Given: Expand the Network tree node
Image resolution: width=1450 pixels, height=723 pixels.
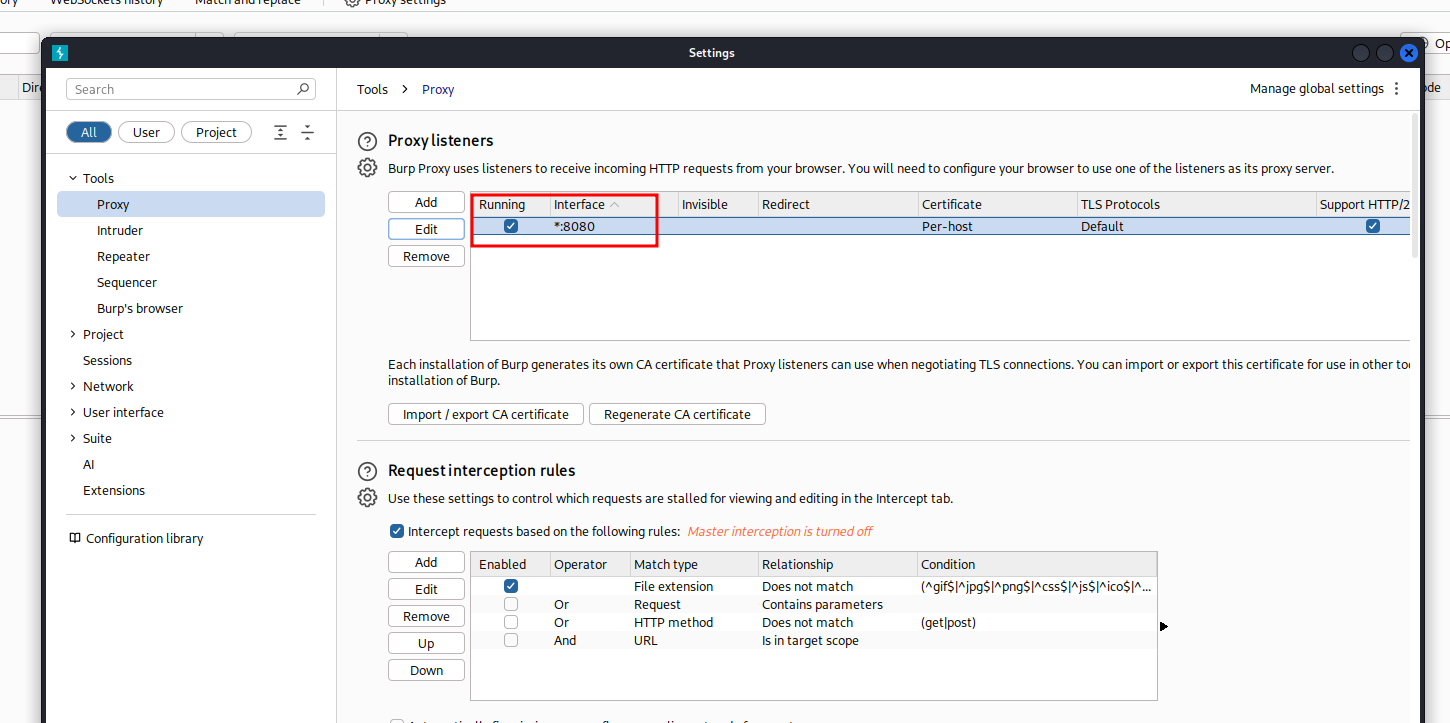Looking at the screenshot, I should pos(72,386).
